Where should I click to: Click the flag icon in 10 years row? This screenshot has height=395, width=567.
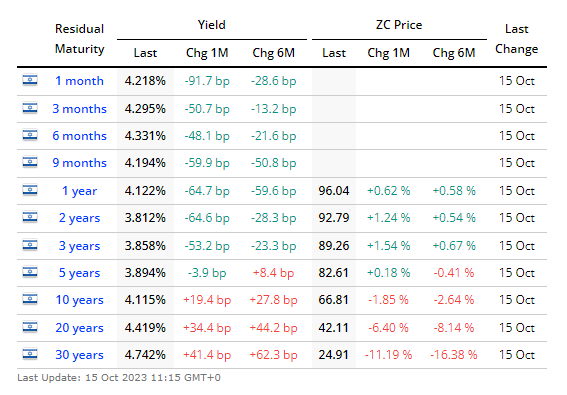pyautogui.click(x=30, y=299)
